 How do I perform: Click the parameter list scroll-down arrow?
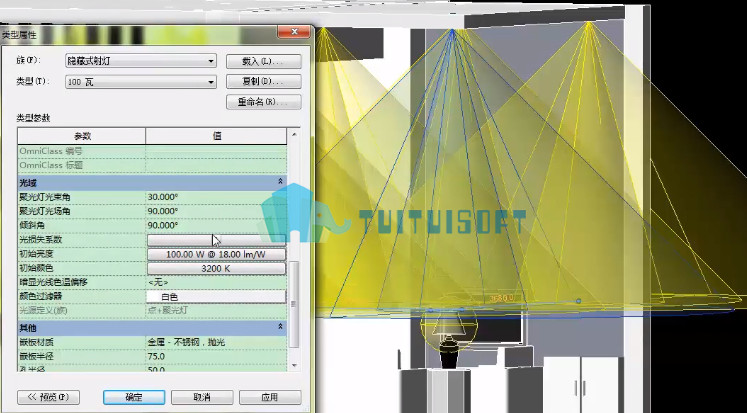294,365
